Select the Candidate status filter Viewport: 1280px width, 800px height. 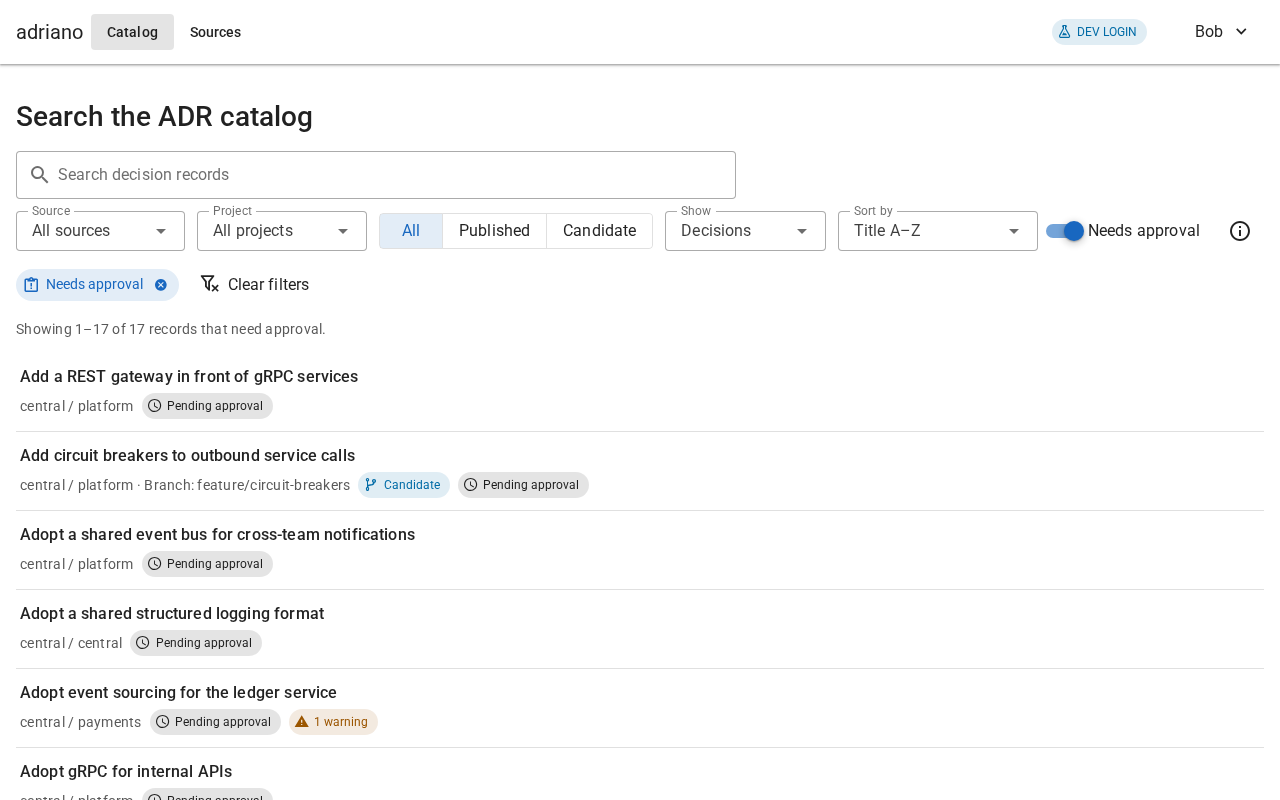[x=599, y=231]
